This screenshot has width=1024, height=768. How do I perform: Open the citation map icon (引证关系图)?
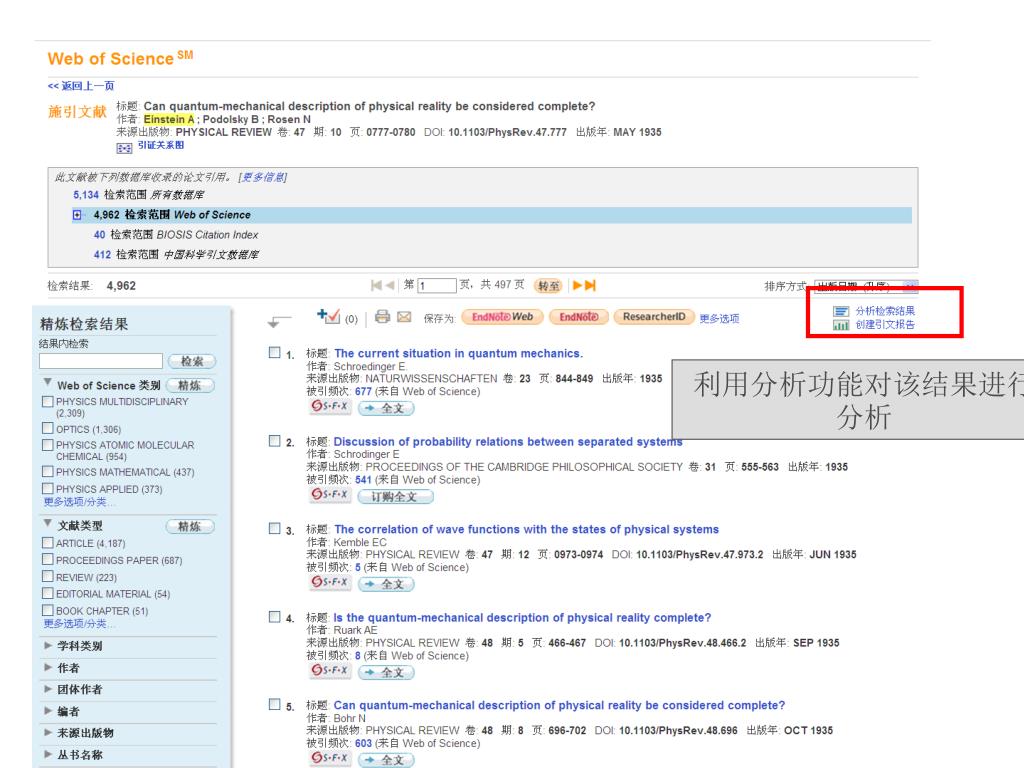coord(124,148)
